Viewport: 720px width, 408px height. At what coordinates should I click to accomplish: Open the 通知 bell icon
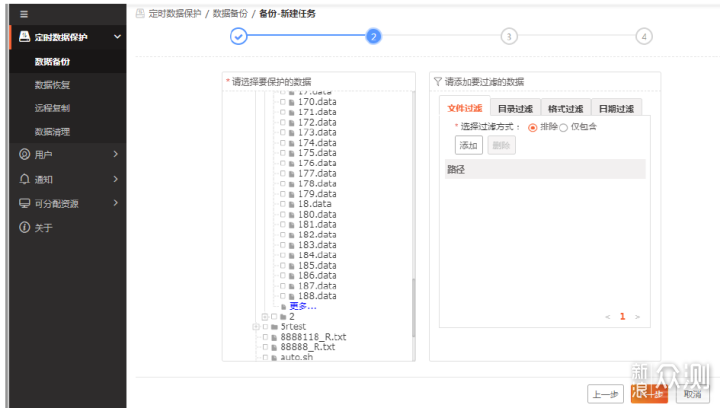coord(24,179)
